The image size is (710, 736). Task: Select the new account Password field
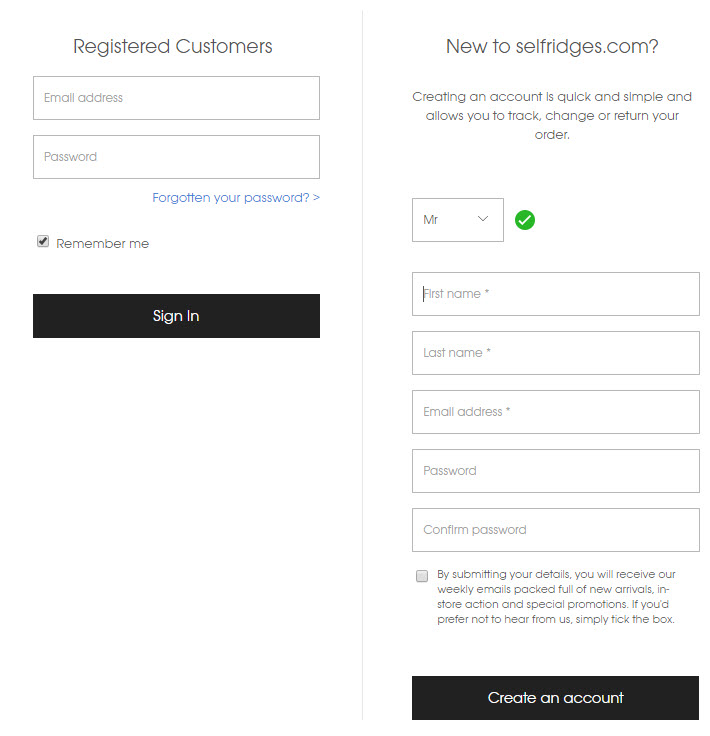[x=556, y=471]
